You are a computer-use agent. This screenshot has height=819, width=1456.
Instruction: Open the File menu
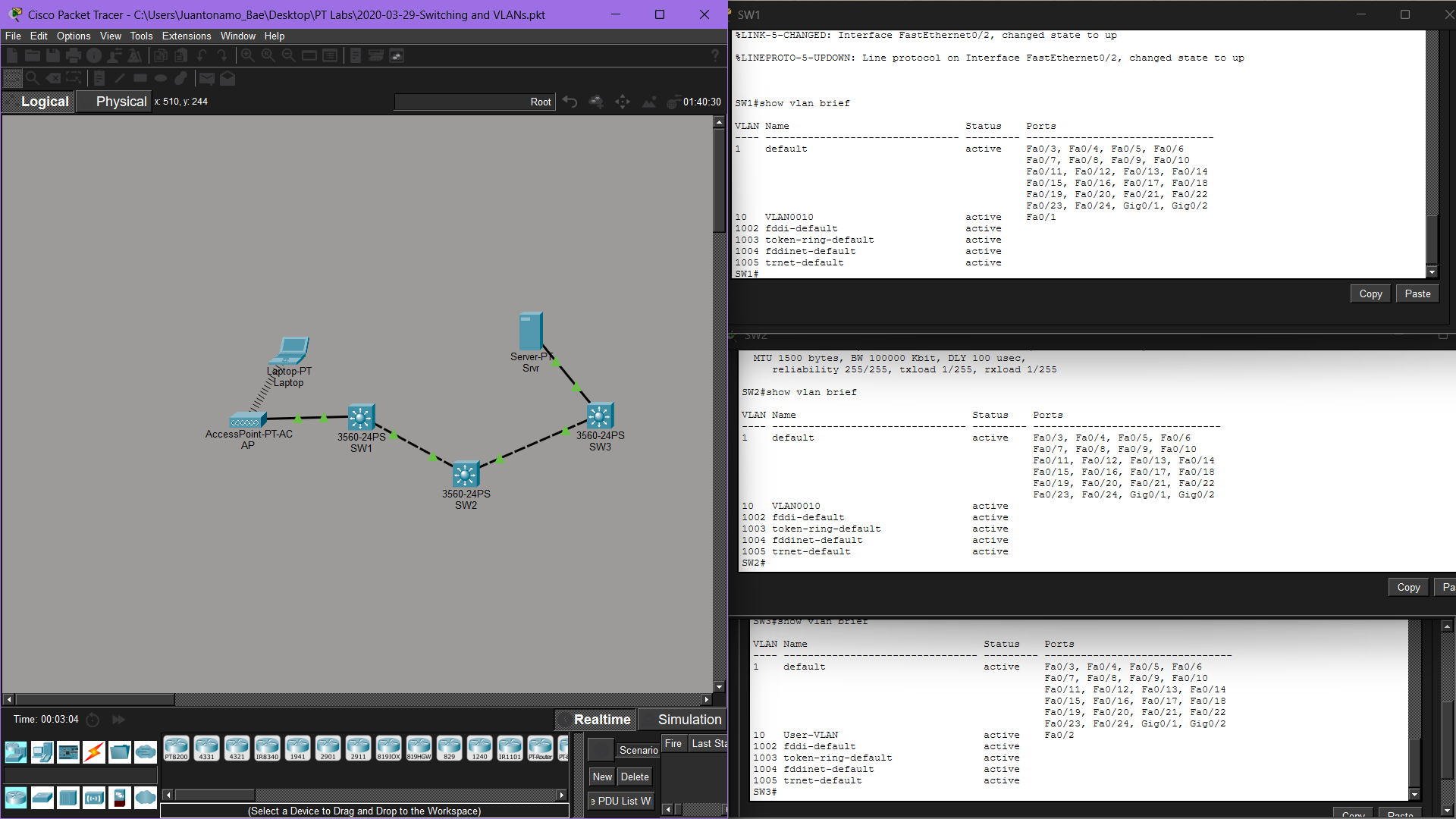13,36
